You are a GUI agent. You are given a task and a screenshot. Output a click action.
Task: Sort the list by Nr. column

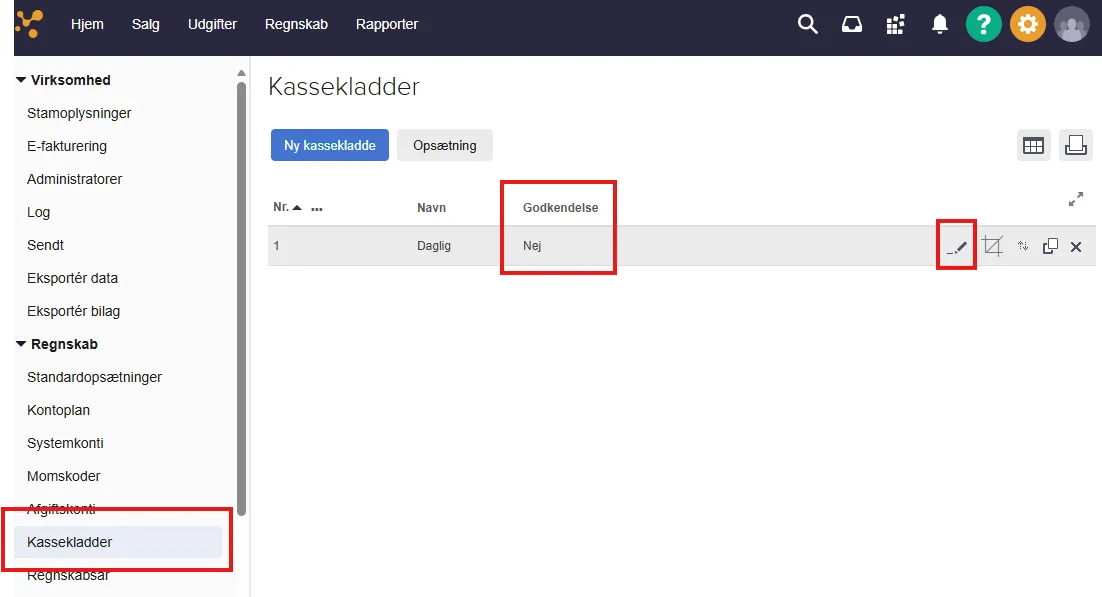tap(281, 207)
